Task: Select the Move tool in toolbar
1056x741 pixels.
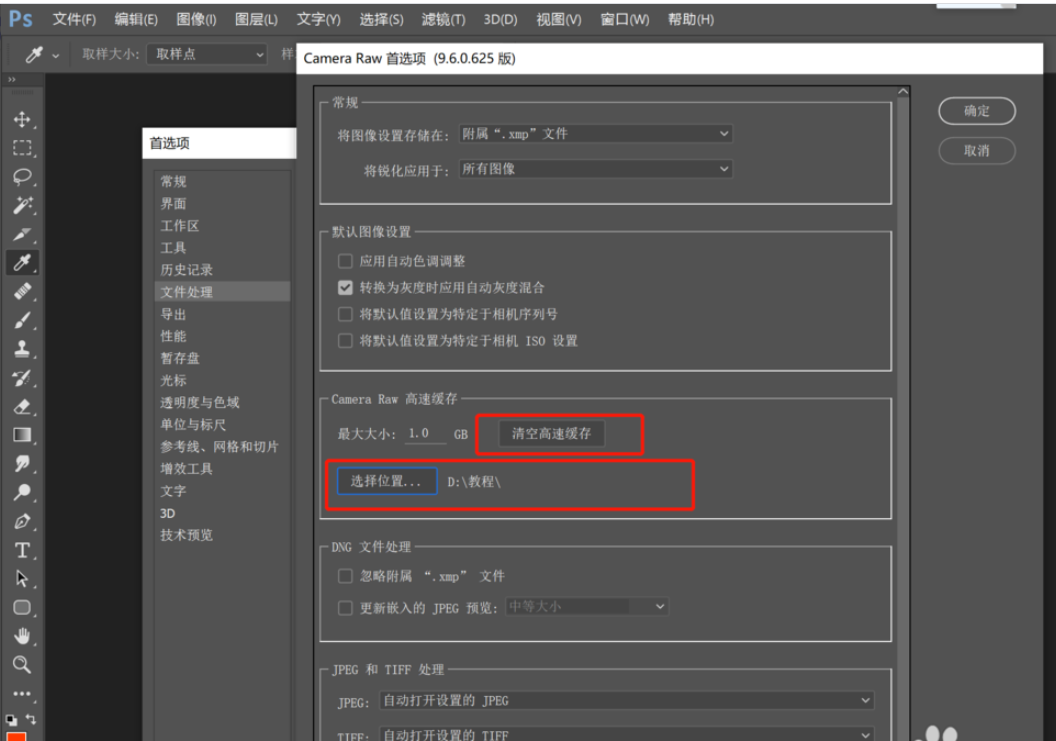Action: click(22, 120)
